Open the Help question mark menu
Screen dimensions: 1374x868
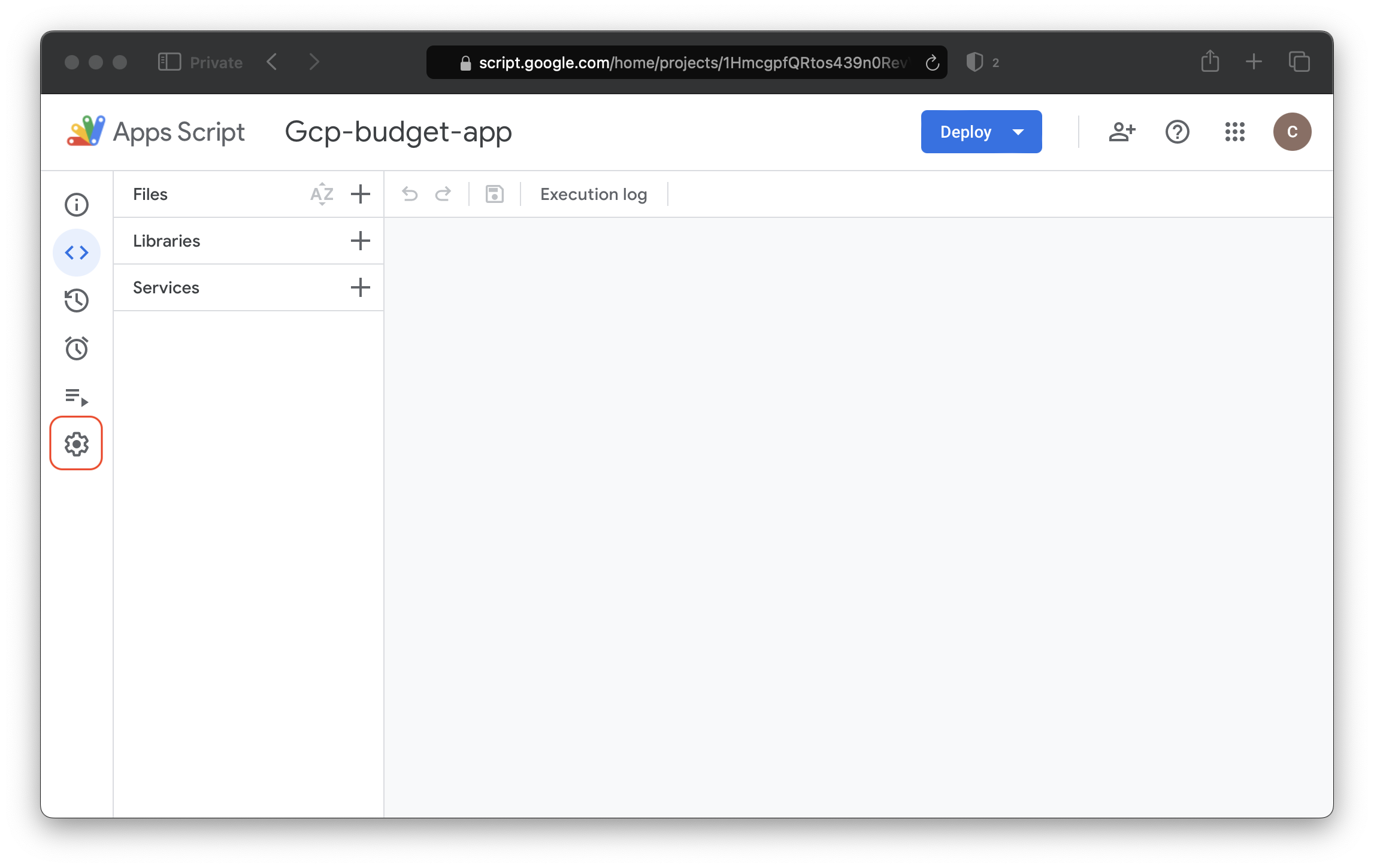click(x=1177, y=132)
